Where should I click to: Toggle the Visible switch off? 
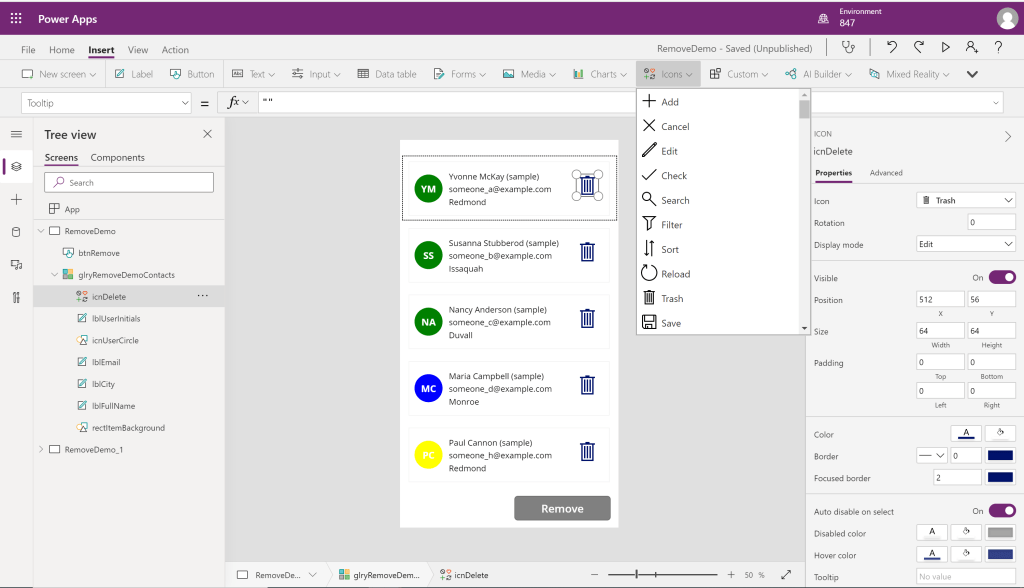coord(1001,278)
